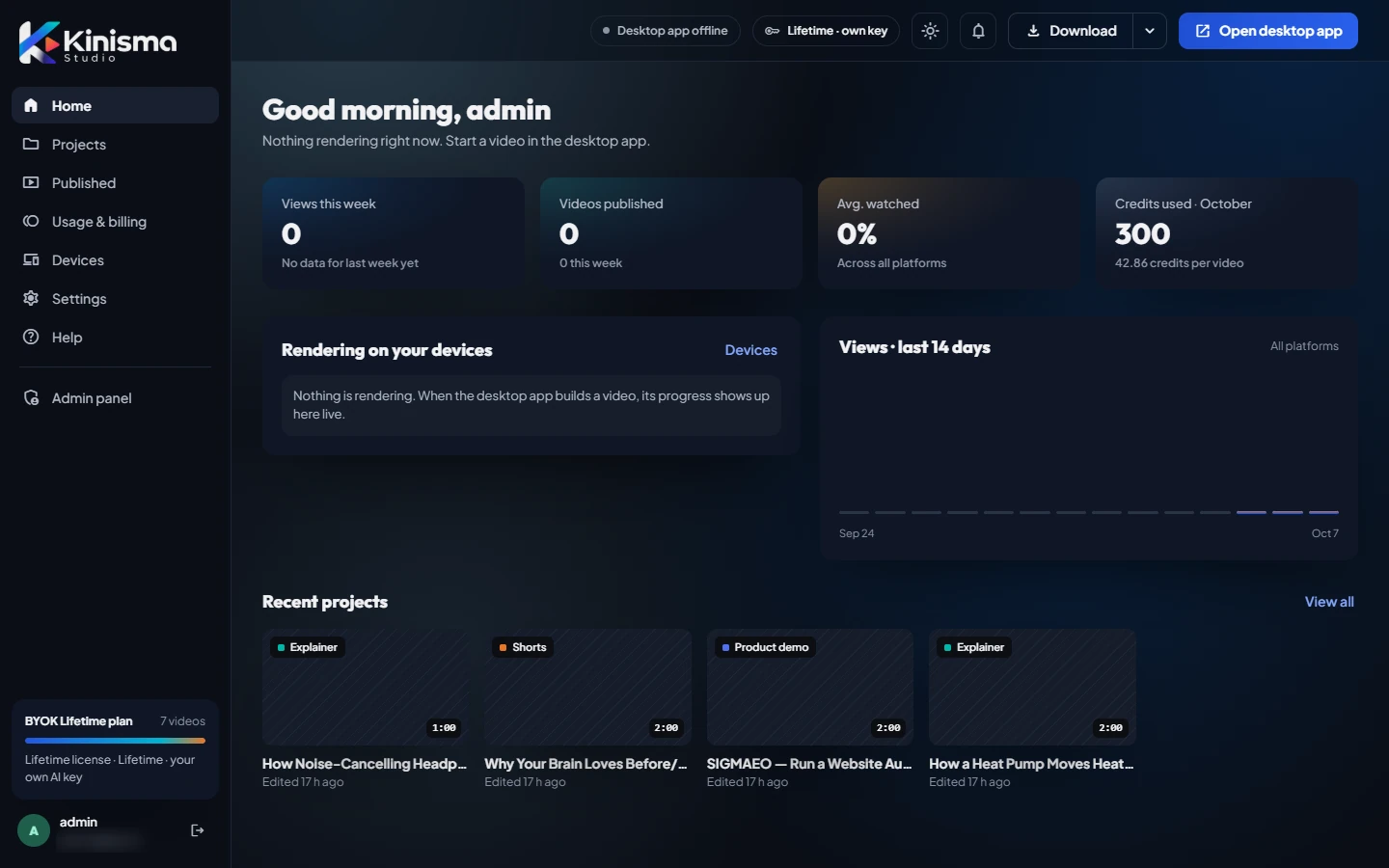Click Oct 7 chart axis label
Viewport: 1389px width, 868px height.
tap(1324, 533)
